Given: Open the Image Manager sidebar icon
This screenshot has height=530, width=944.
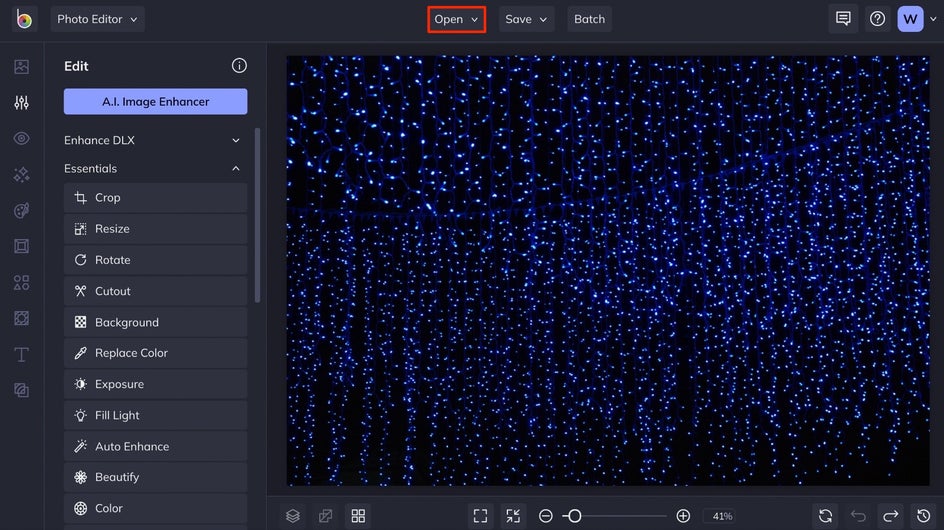Looking at the screenshot, I should (21, 67).
